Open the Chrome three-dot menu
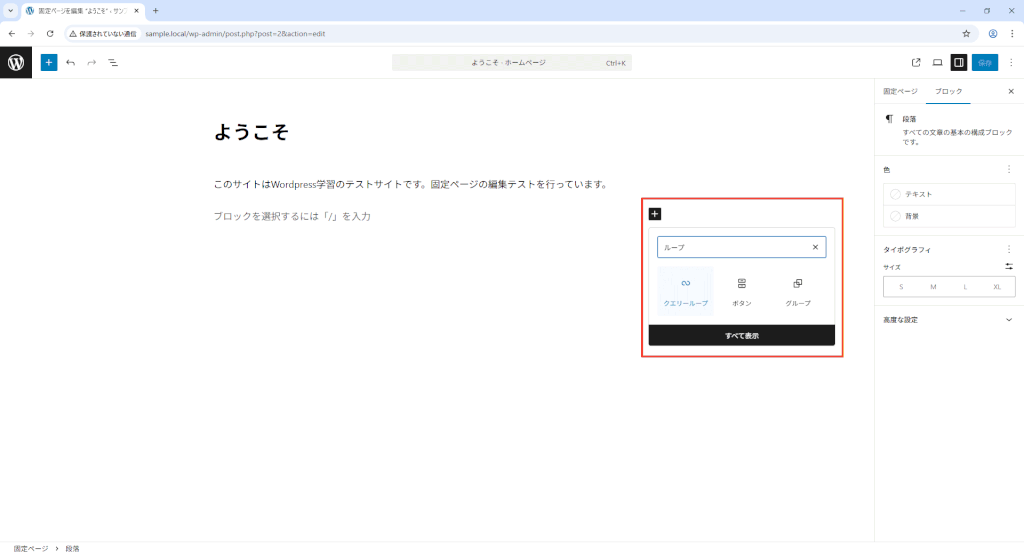Viewport: 1024px width, 555px height. click(1012, 33)
